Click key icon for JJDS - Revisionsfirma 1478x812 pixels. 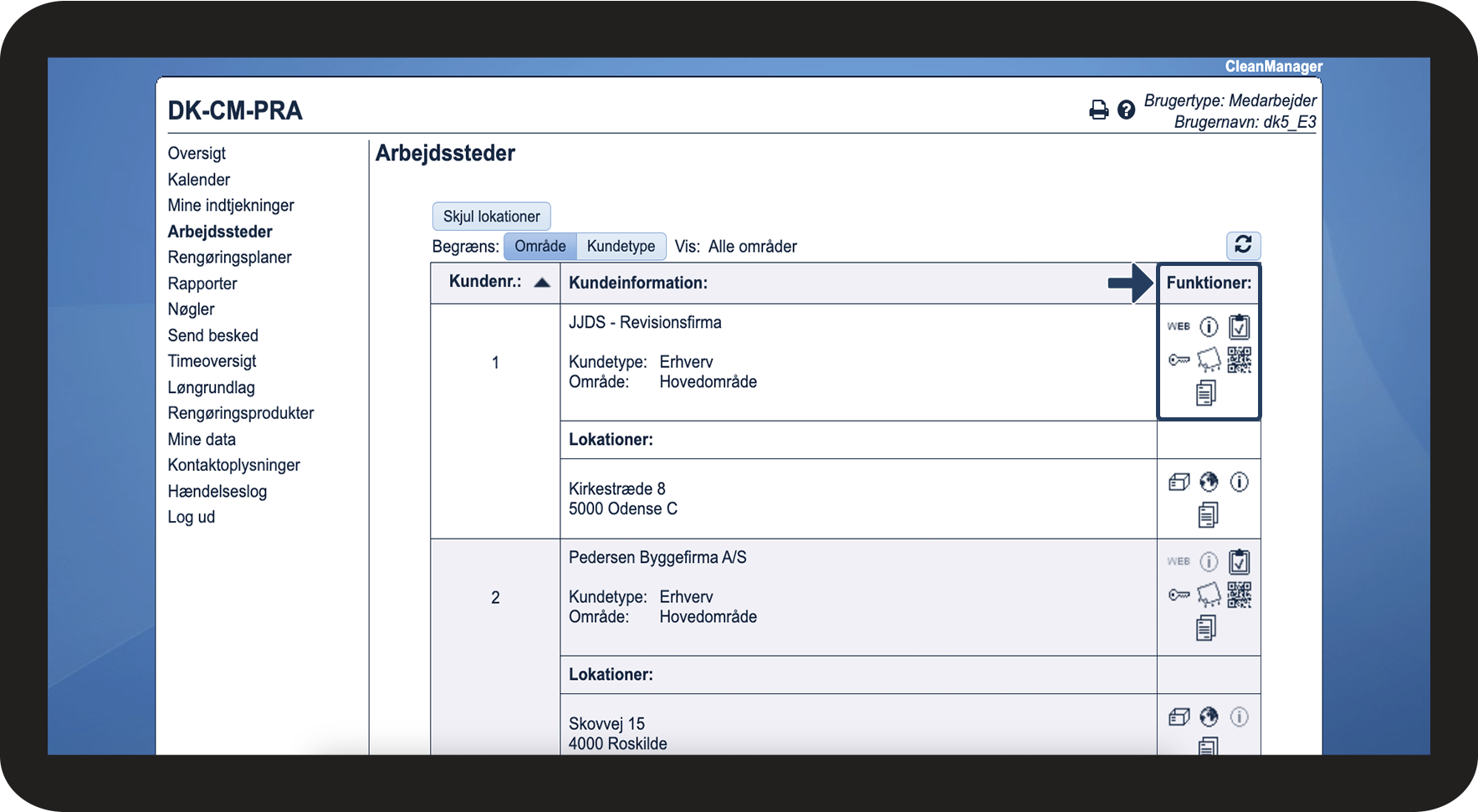click(x=1179, y=360)
